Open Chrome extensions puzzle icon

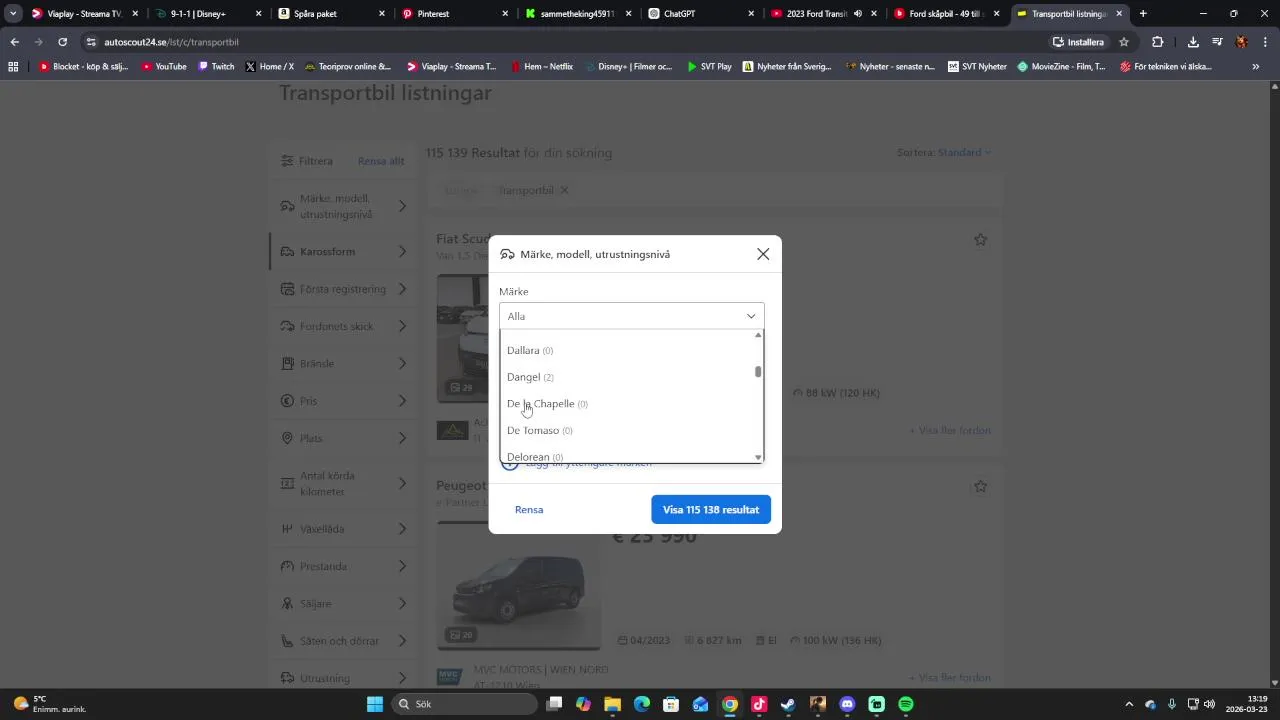1157,42
